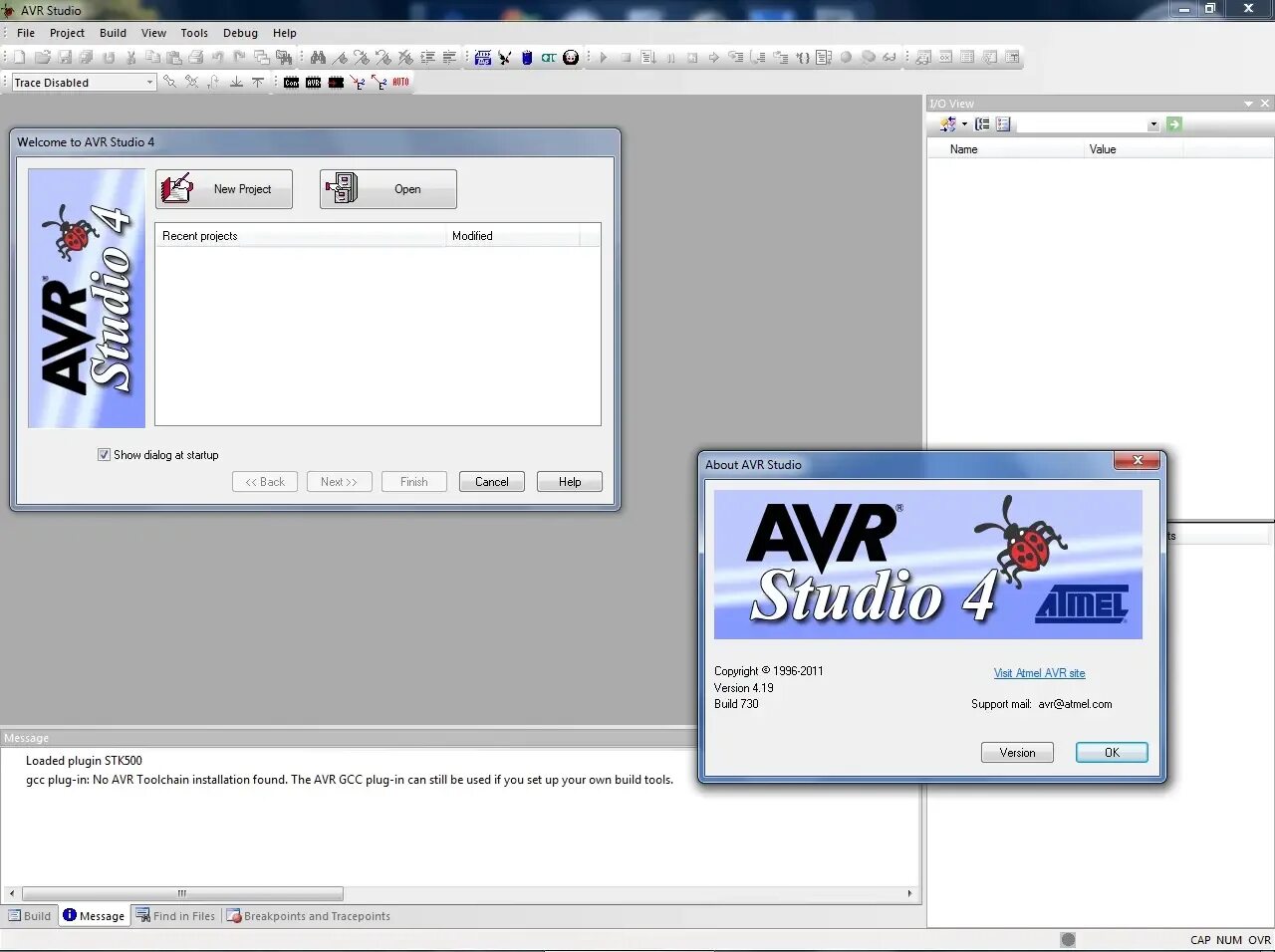Uncheck Show dialog at startup checkbox
1275x952 pixels.
coord(104,455)
